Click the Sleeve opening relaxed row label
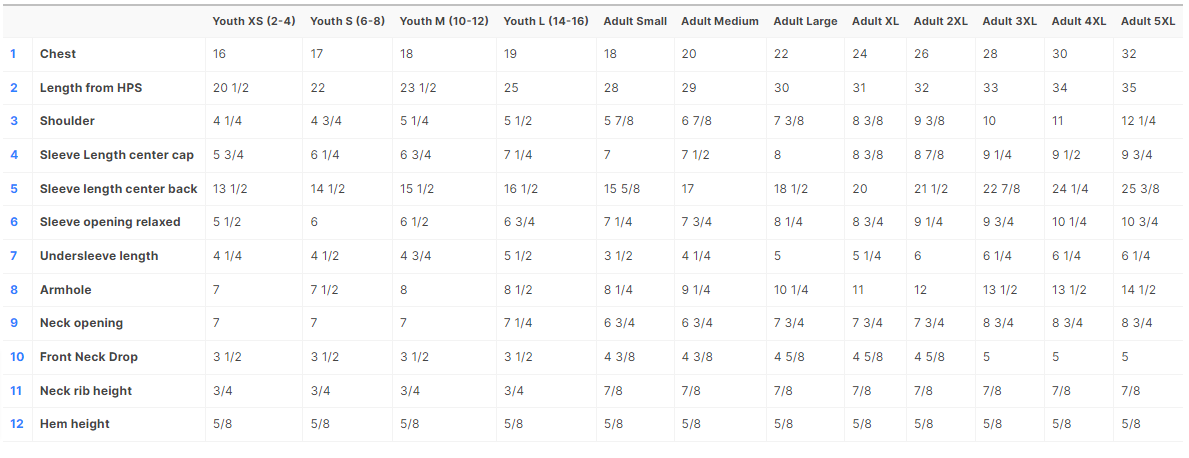Screen dimensions: 1189x458 [110, 222]
